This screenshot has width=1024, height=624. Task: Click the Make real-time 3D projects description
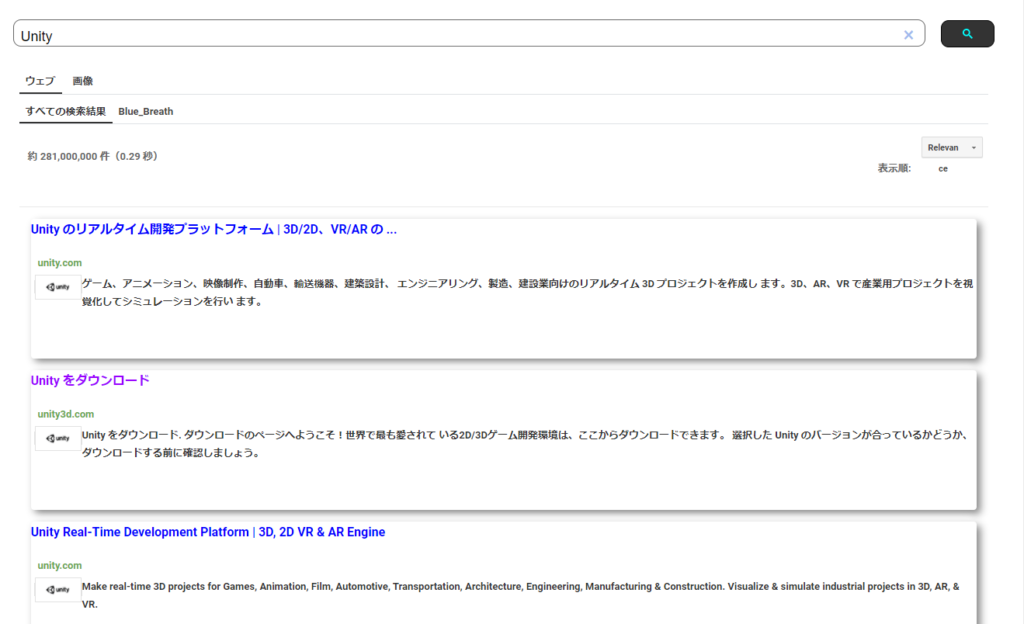point(520,594)
